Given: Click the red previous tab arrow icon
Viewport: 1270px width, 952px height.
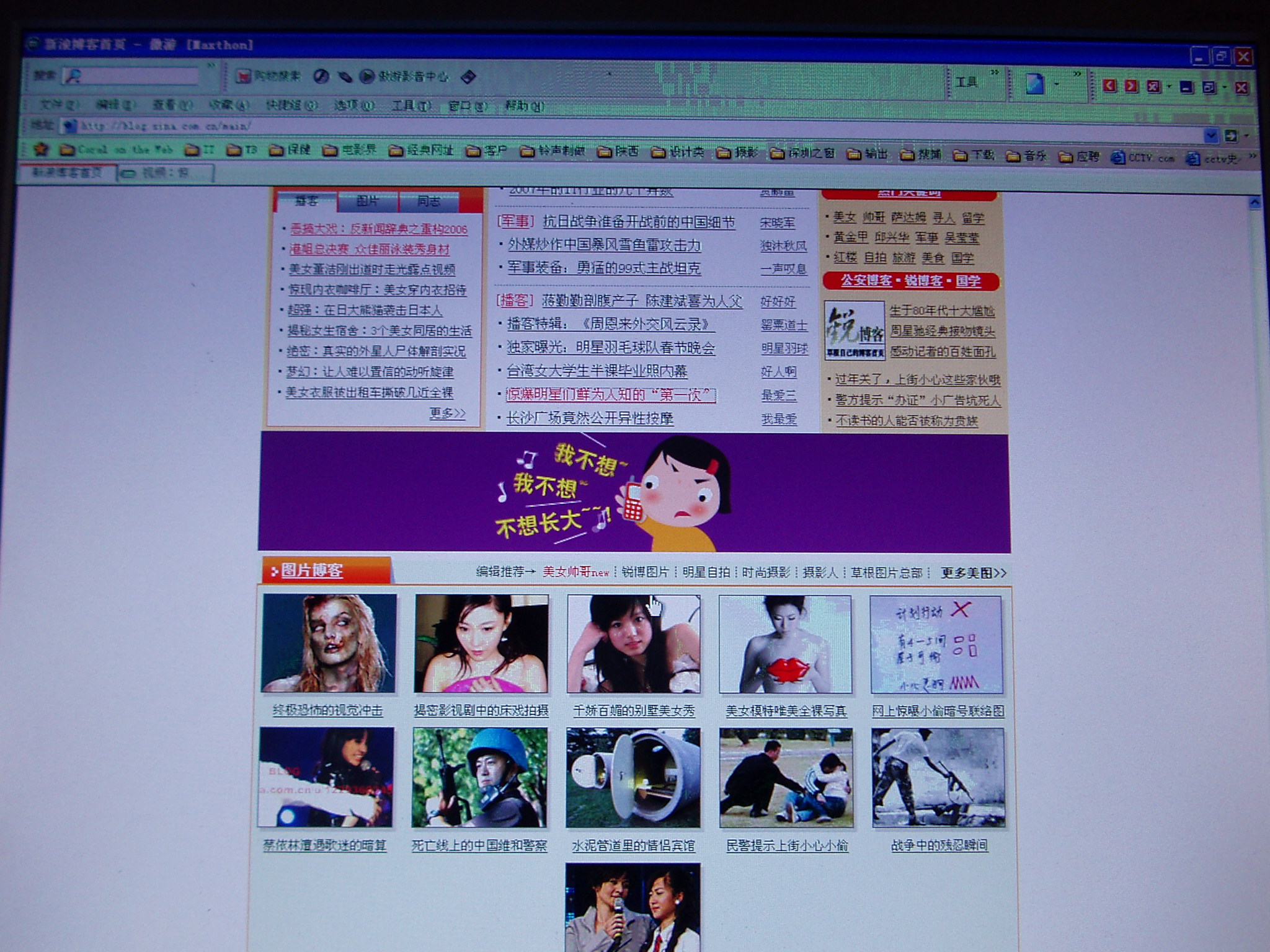Looking at the screenshot, I should (1109, 86).
